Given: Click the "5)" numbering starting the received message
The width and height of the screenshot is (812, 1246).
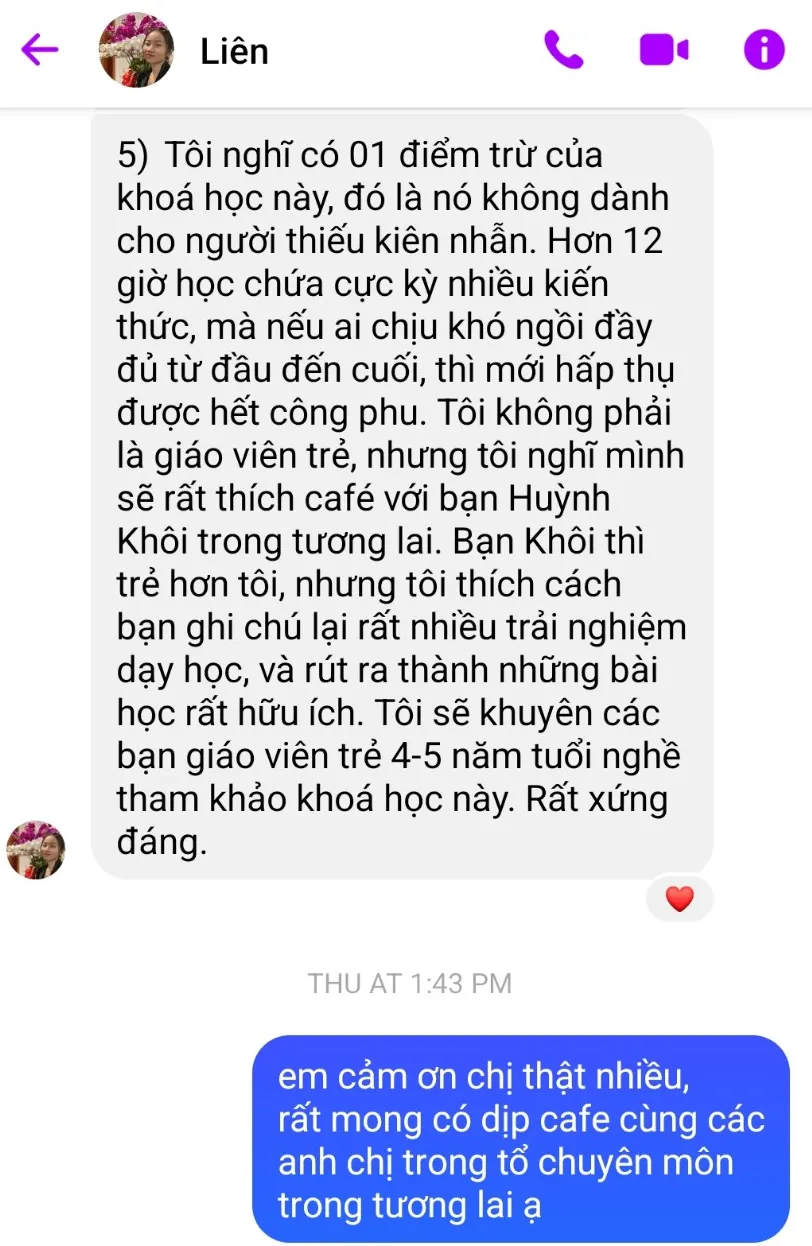Looking at the screenshot, I should coord(133,157).
